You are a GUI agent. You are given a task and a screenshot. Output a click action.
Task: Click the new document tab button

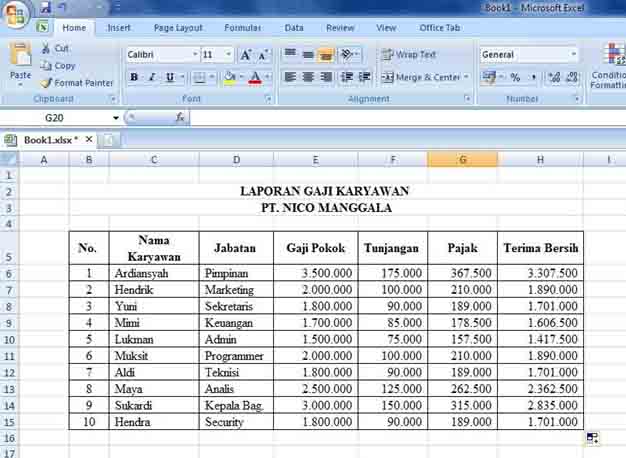pyautogui.click(x=109, y=140)
